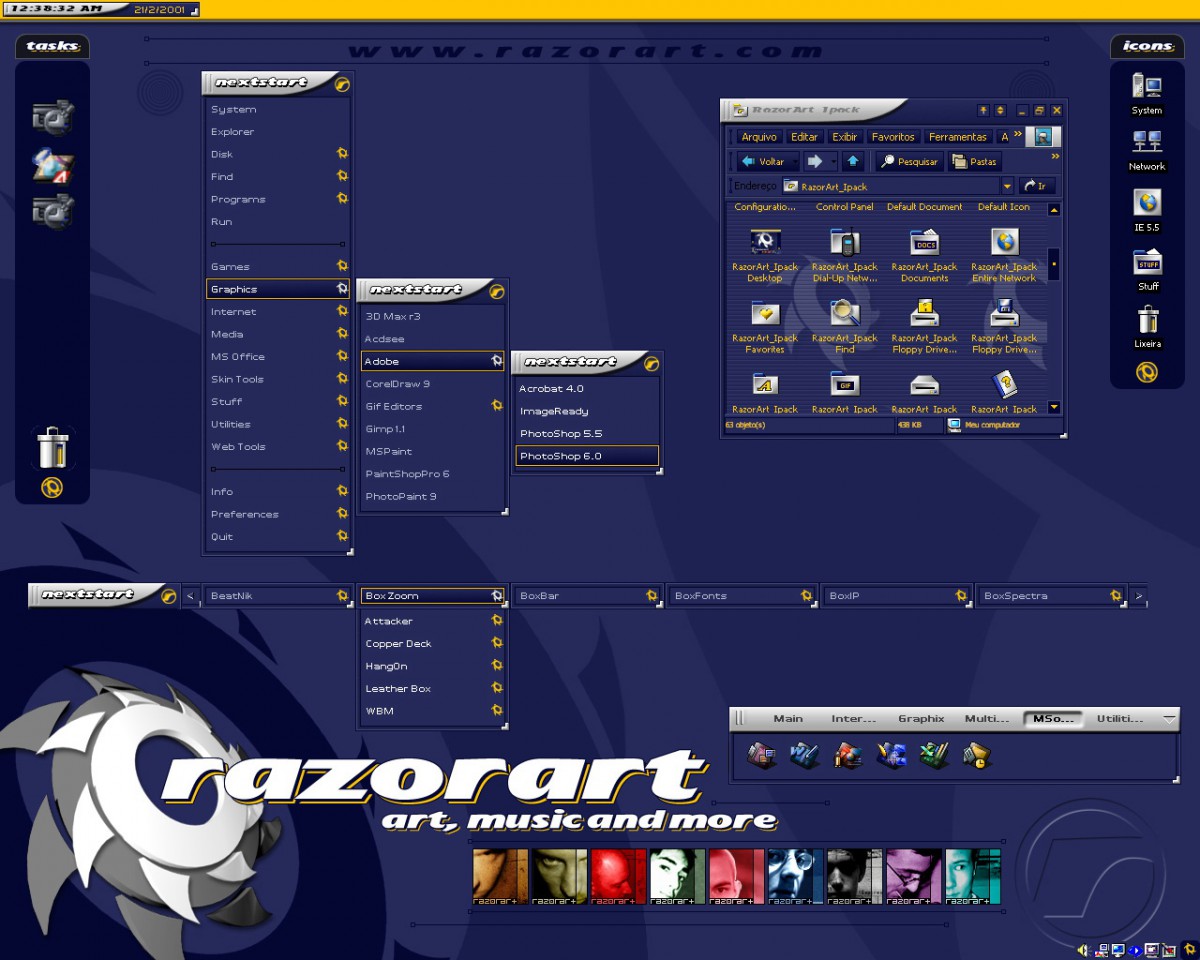The image size is (1200, 960).
Task: Click the forward arrow in explorer toolbar
Action: 815,161
